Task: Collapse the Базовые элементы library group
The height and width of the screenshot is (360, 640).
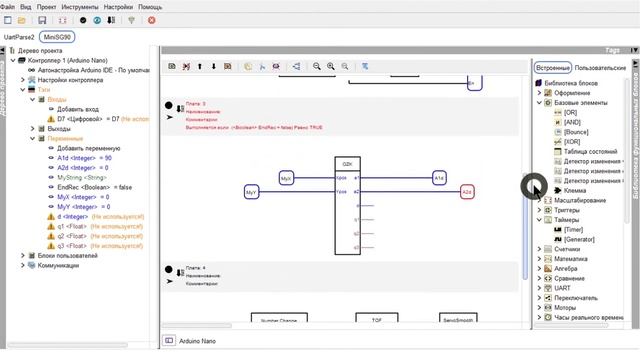Action: point(539,102)
